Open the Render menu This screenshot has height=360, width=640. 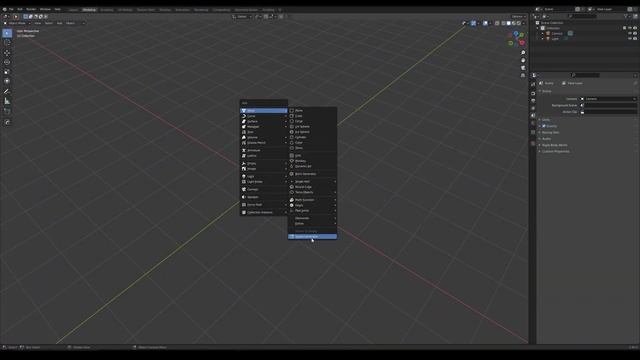tap(31, 9)
